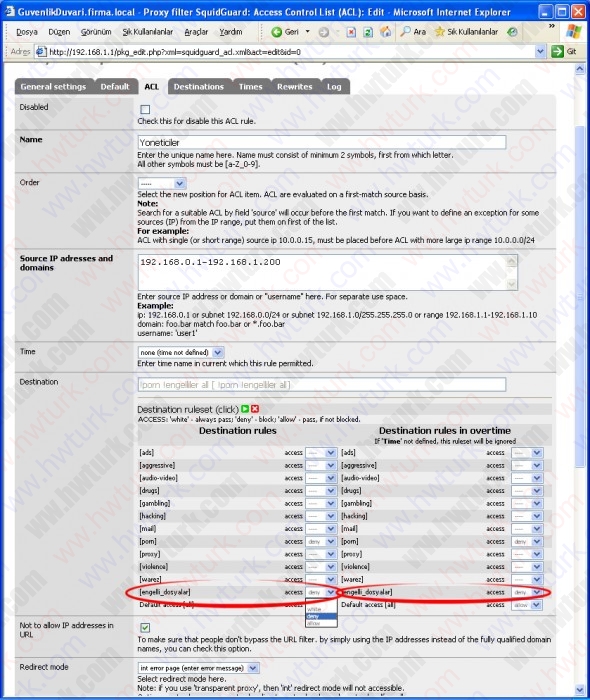Toggle the Disabled ACL rule checkbox
Image resolution: width=590 pixels, height=700 pixels.
click(145, 109)
